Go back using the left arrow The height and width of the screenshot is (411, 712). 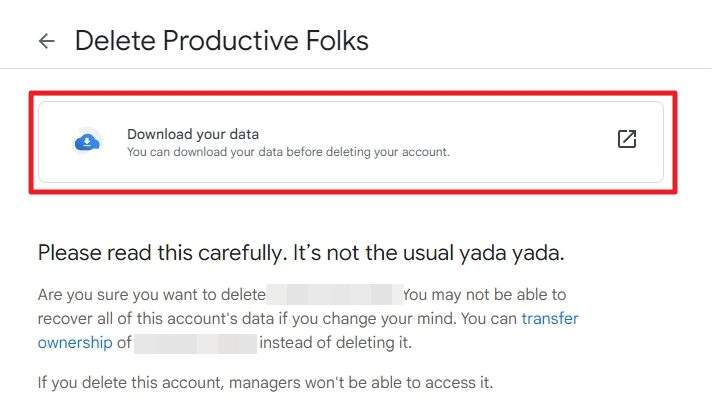[47, 41]
